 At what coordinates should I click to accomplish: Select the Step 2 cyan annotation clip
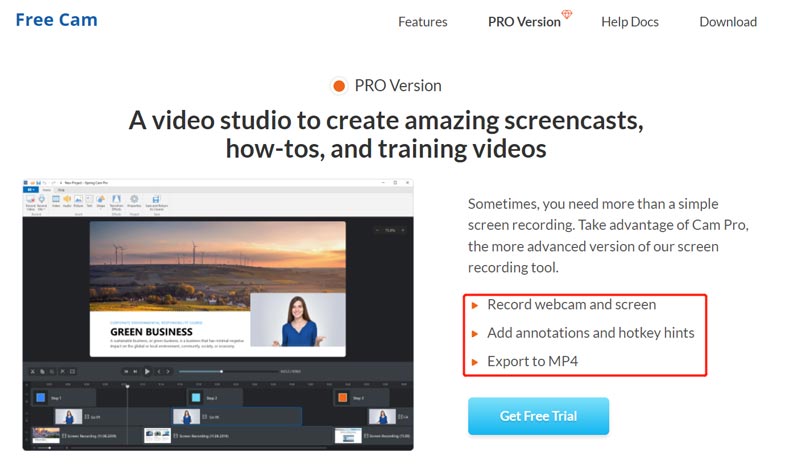coord(214,398)
